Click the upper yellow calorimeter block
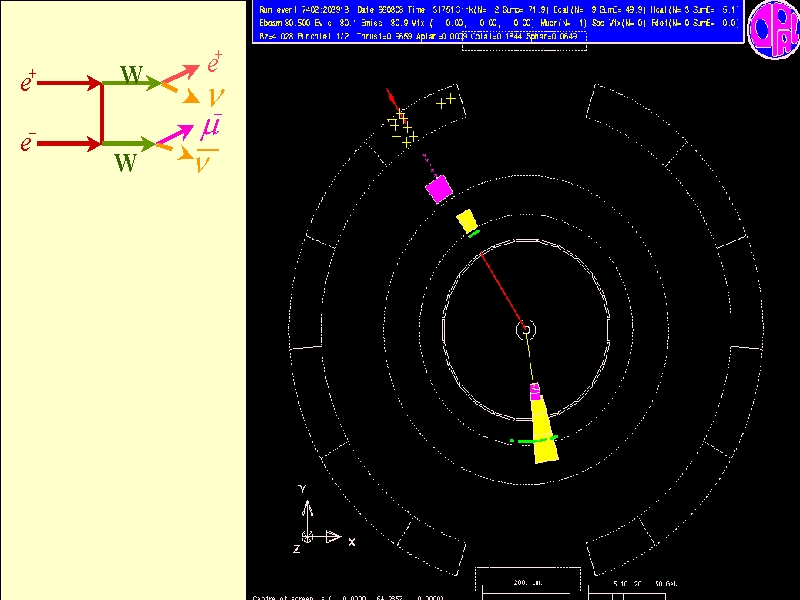The image size is (800, 600). [x=466, y=222]
